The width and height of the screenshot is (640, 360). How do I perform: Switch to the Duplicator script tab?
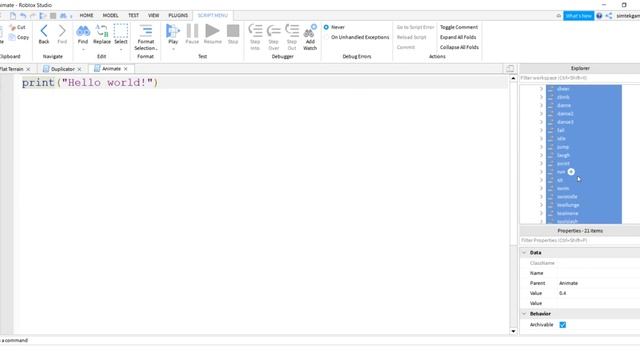click(62, 69)
